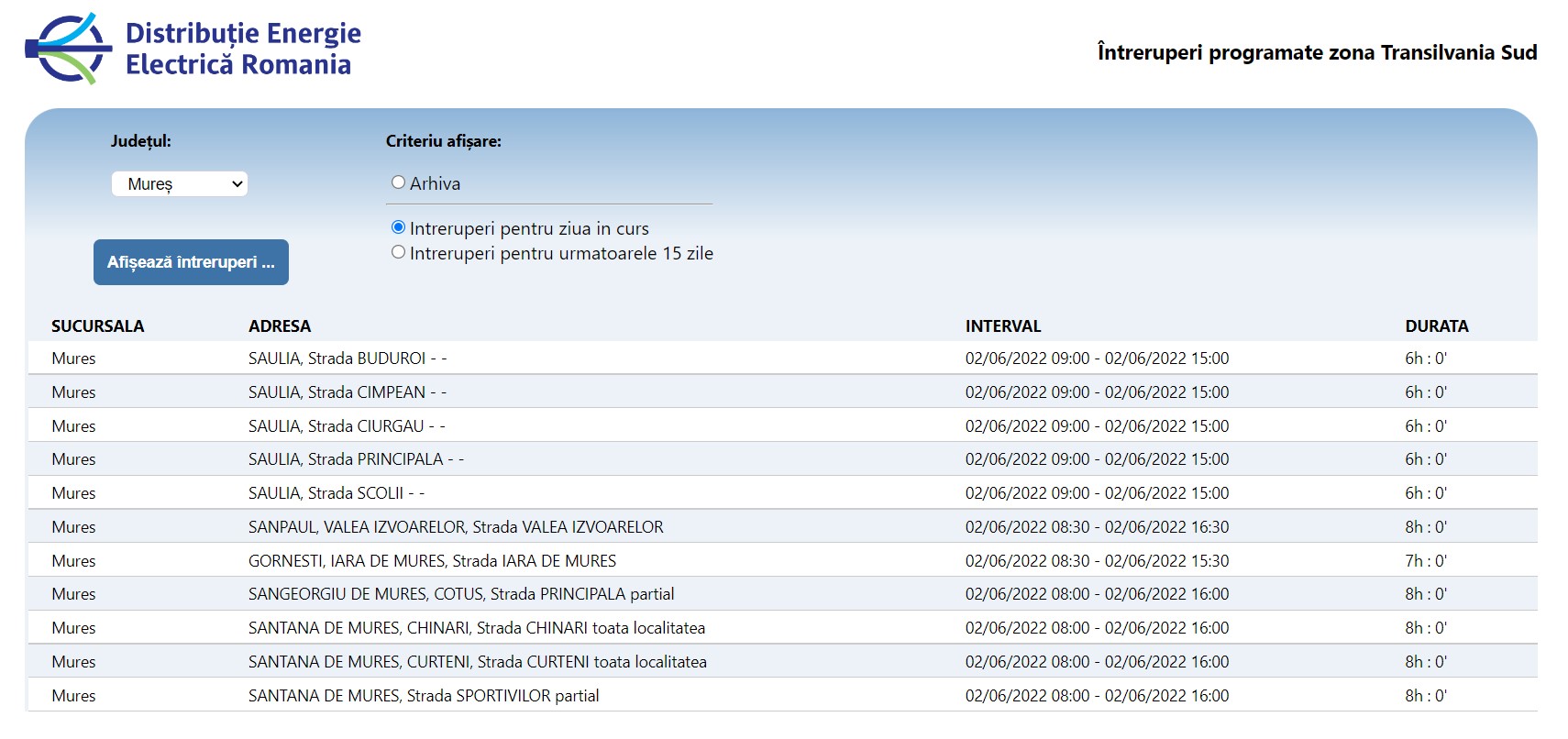
Task: Select Intreruperi pentru ziua in curs
Action: click(x=398, y=227)
